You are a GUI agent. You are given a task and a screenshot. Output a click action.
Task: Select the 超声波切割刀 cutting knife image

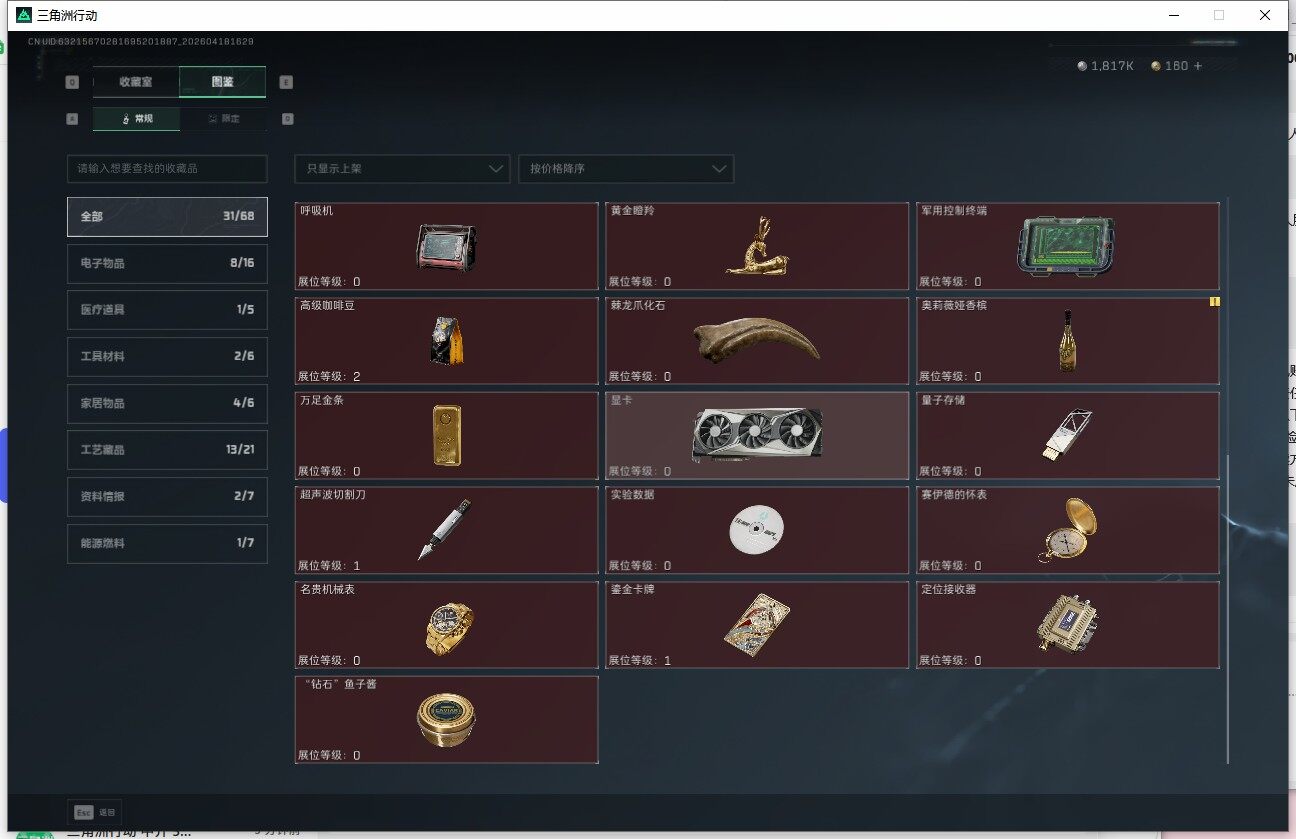(x=444, y=529)
